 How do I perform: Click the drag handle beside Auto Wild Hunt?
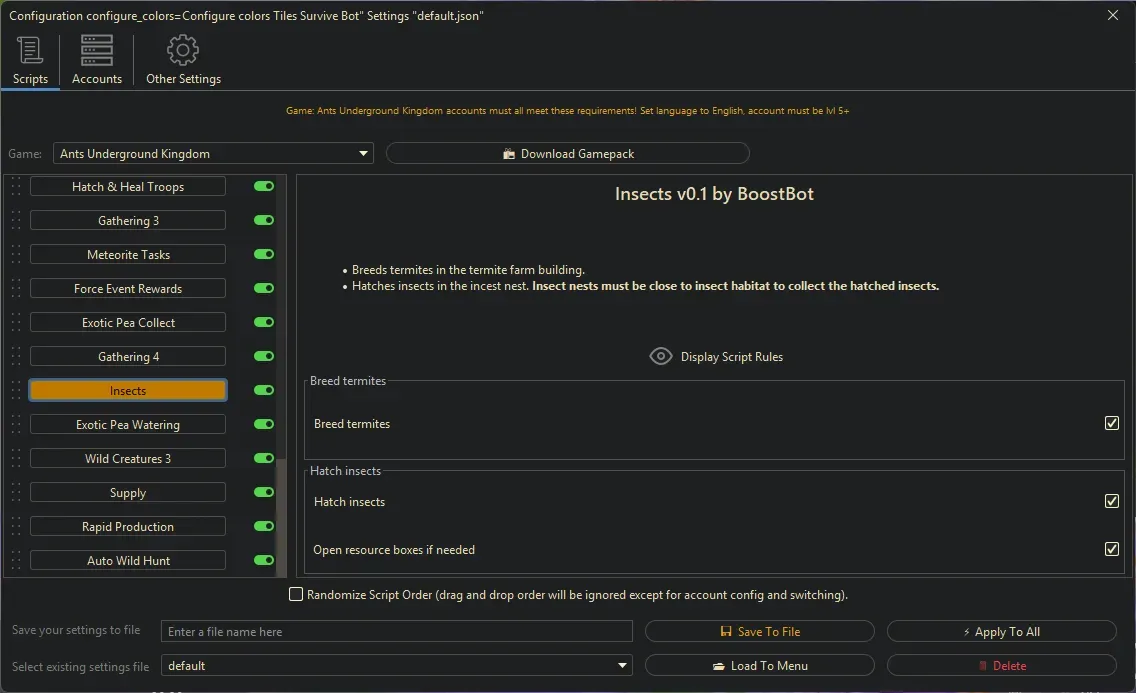(16, 561)
